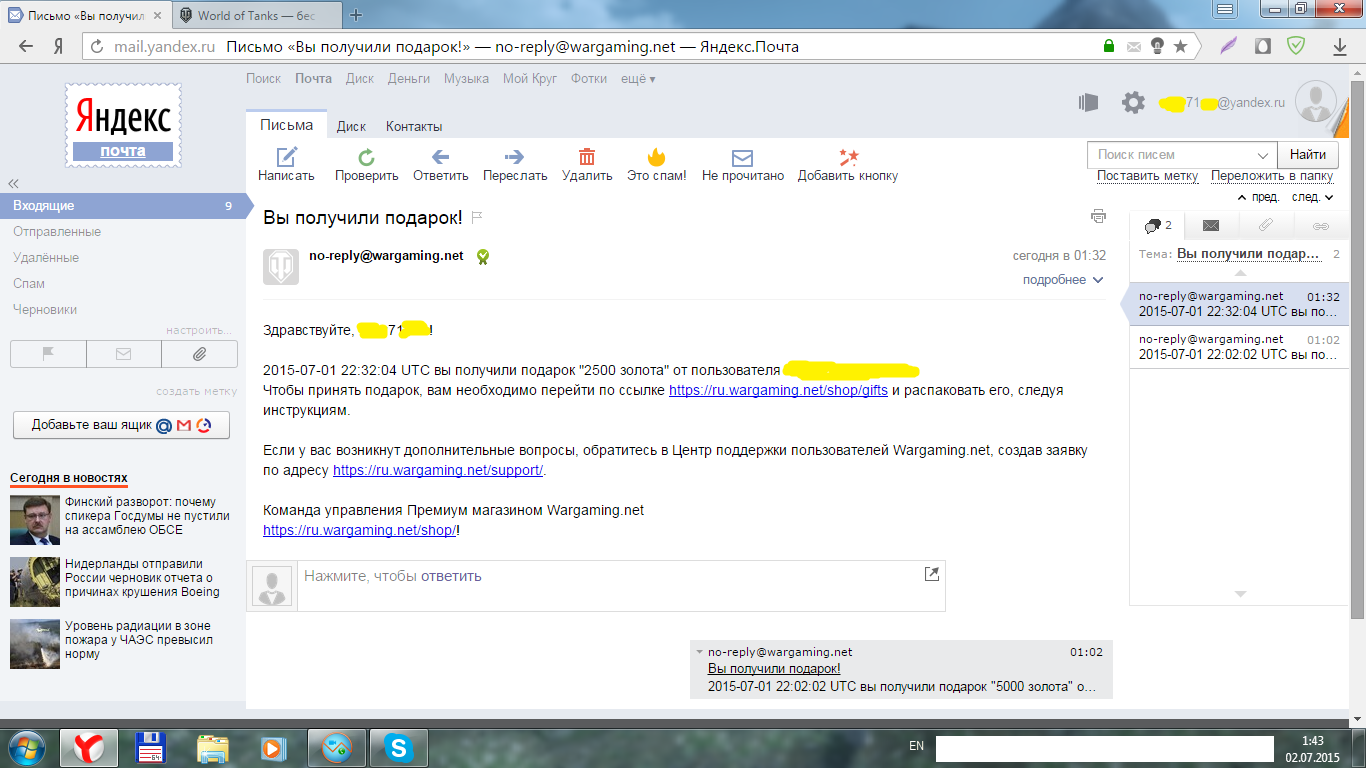Open the Диск tab

pos(351,126)
